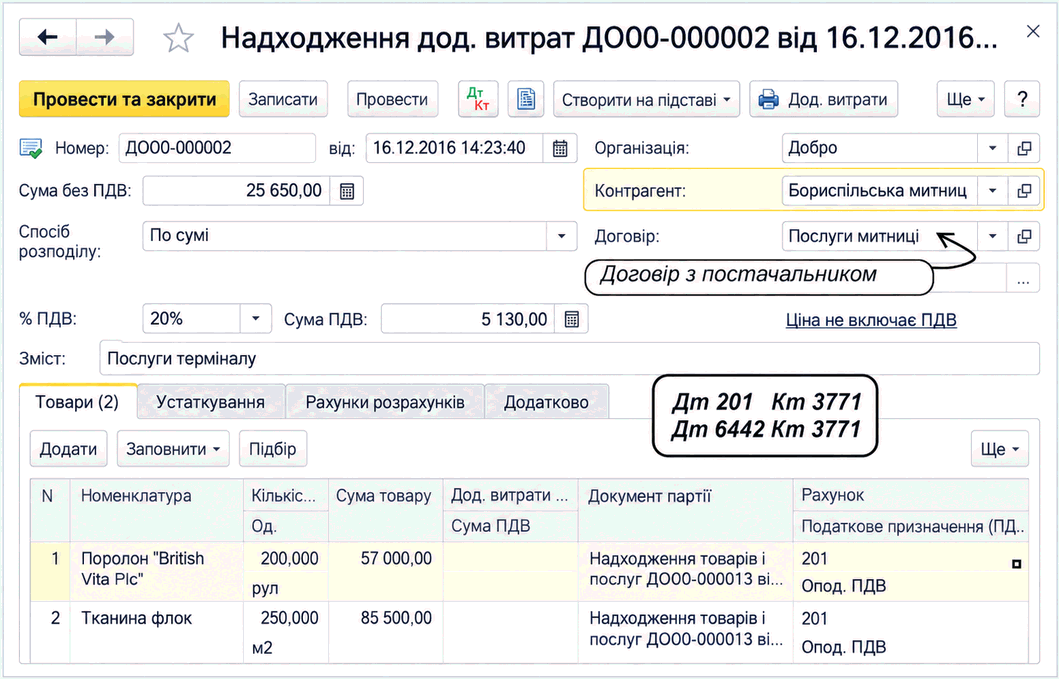Screen dimensions: 1059x679
Task: Click the Ціна не включає ПДВ link
Action: tap(871, 320)
